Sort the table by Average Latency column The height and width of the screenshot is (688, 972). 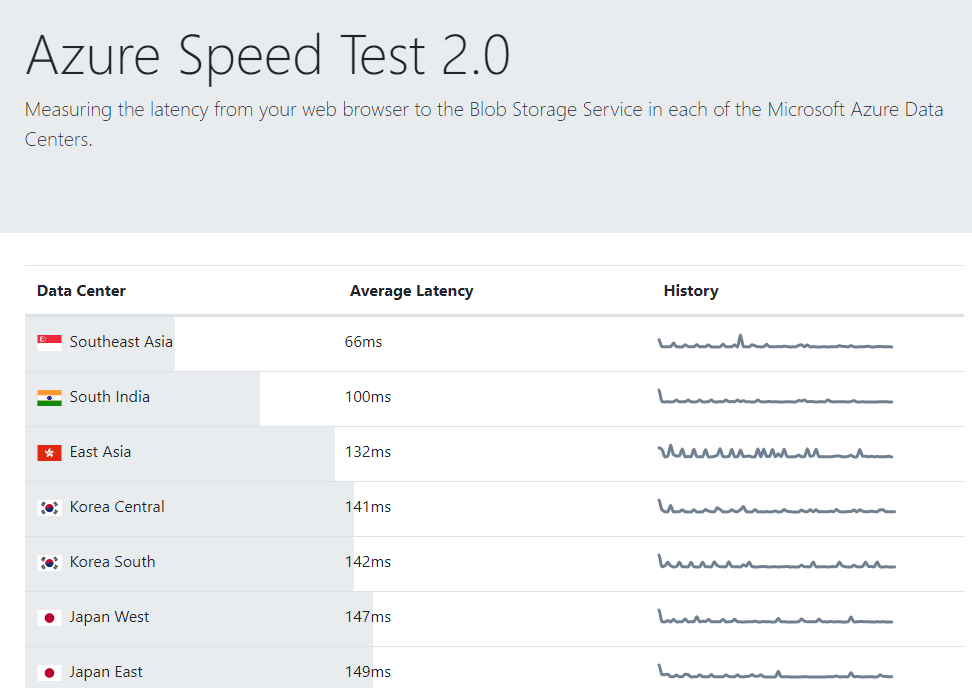point(411,290)
